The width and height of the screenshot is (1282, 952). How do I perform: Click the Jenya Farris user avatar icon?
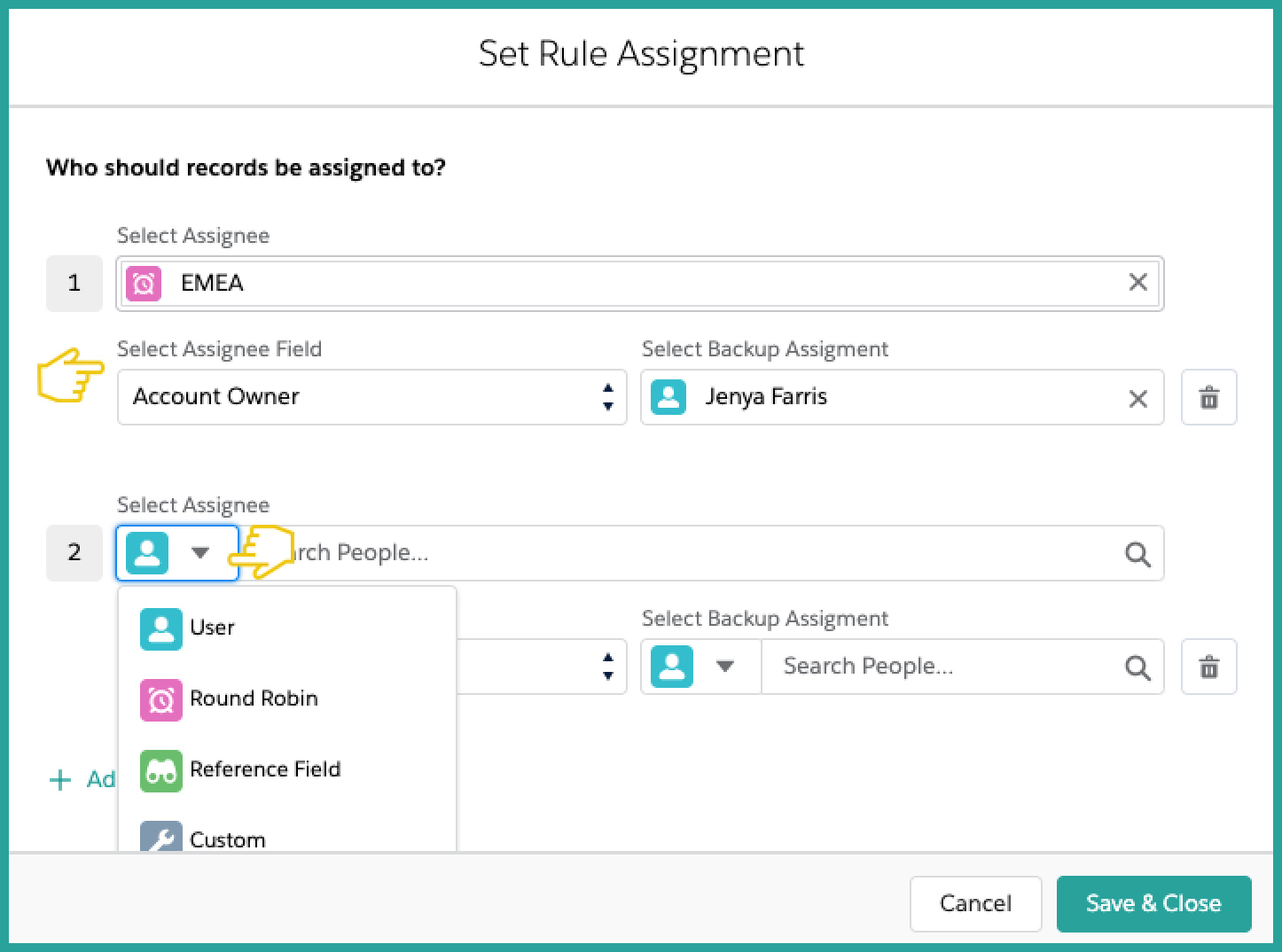click(668, 397)
